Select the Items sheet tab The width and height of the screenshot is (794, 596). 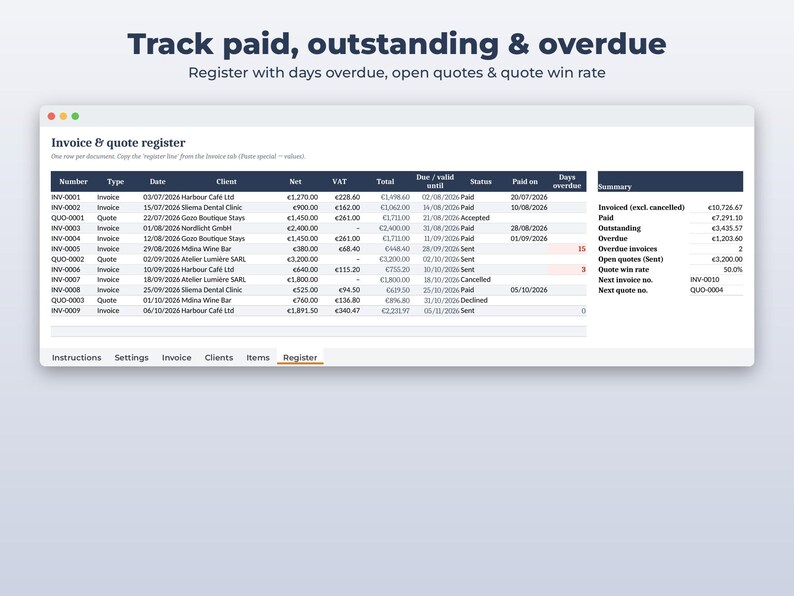[x=258, y=357]
